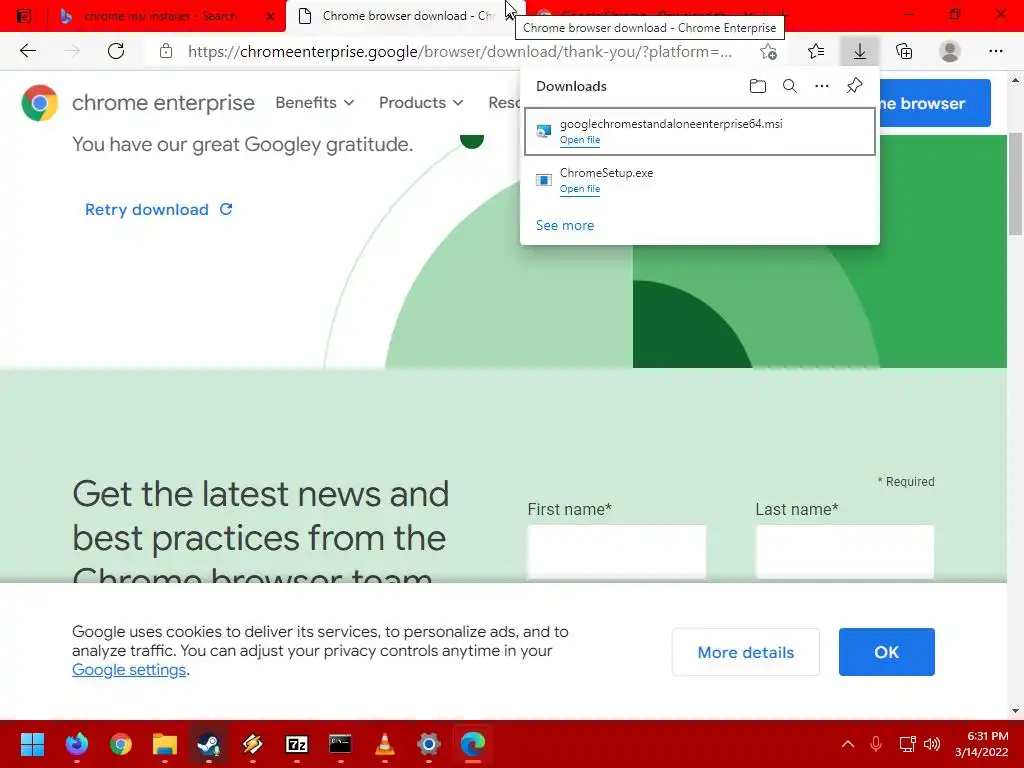Open the tab actions menu icon
This screenshot has height=768, width=1024.
click(24, 16)
